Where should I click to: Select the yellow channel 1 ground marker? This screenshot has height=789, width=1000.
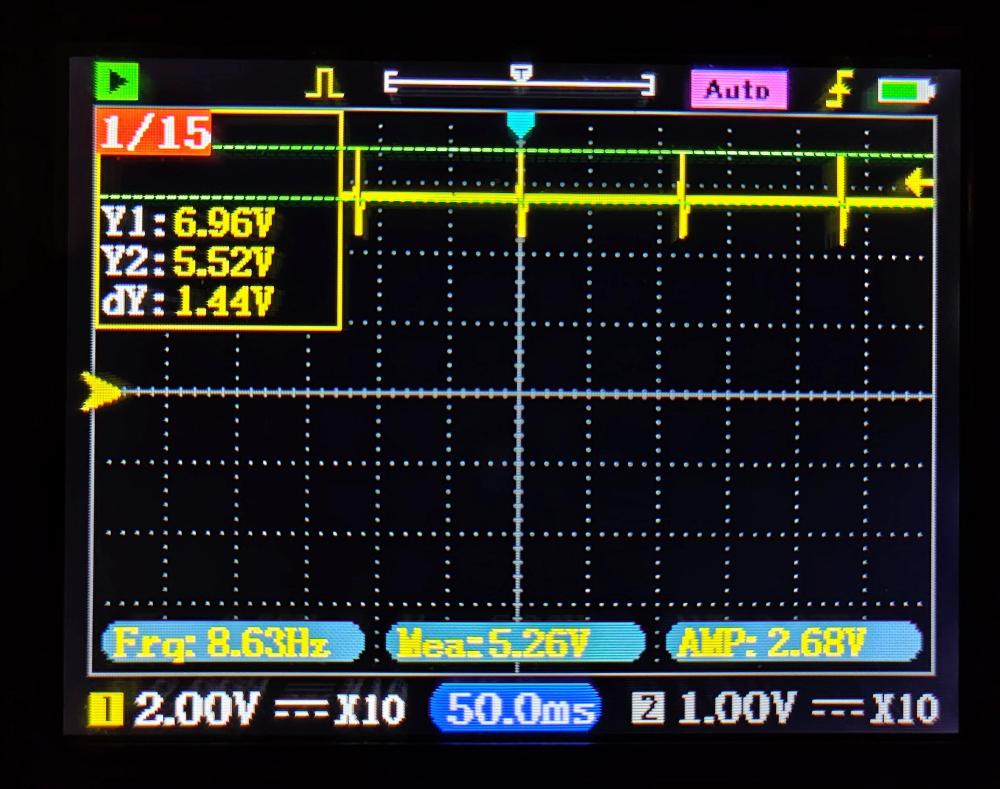point(101,392)
